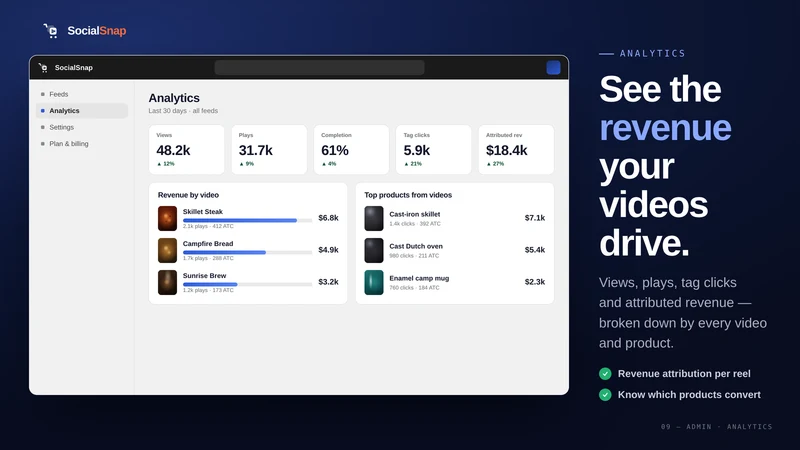Click the '12%' change under Views
The image size is (800, 450).
coord(166,164)
